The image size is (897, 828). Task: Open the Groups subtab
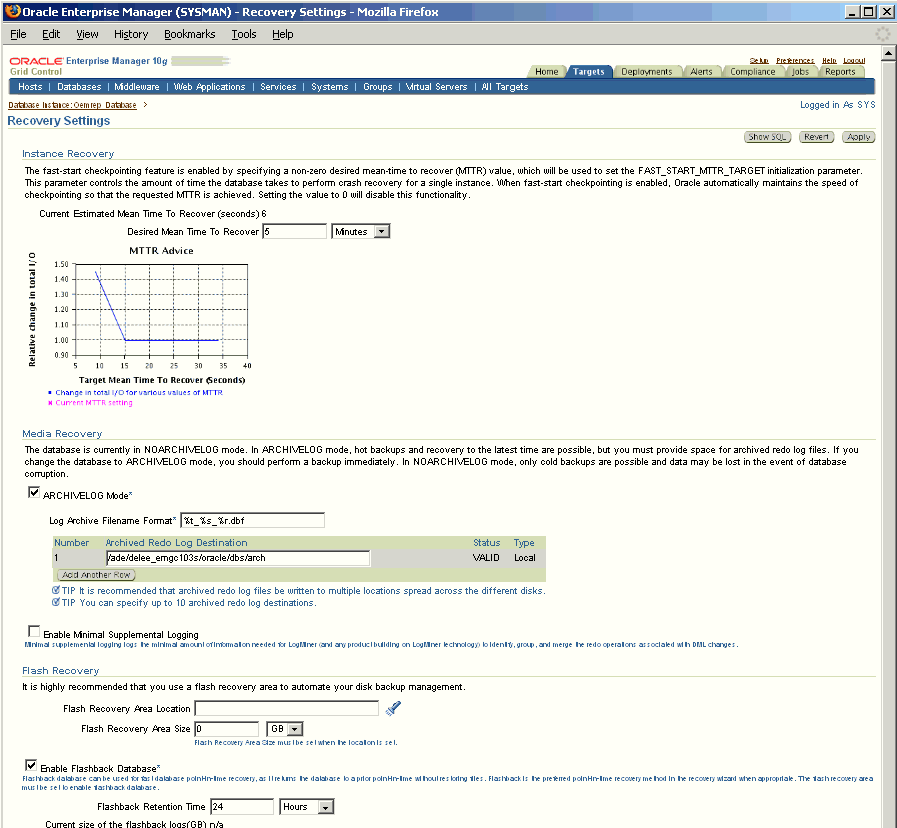[378, 87]
